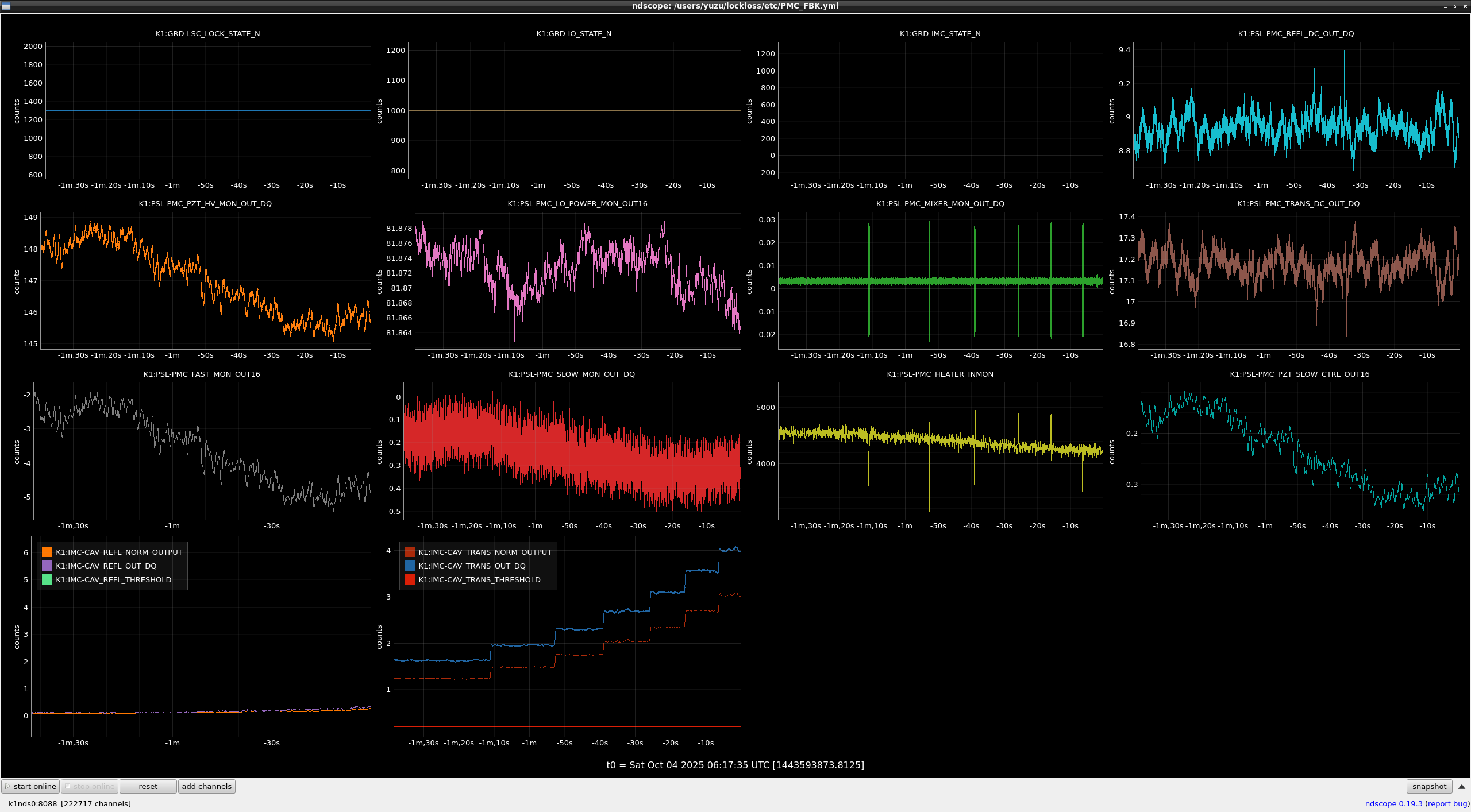Expand the arrow next to snapshot
This screenshot has width=1471, height=812.
pyautogui.click(x=1462, y=786)
